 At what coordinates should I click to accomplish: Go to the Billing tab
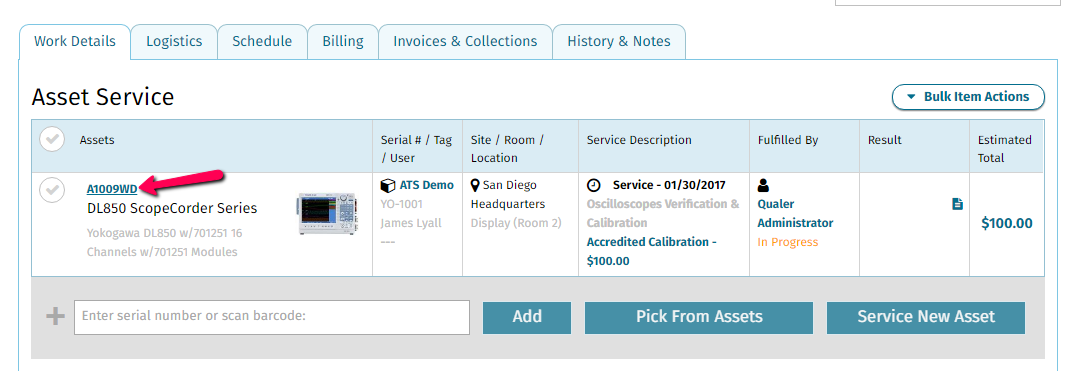[343, 41]
